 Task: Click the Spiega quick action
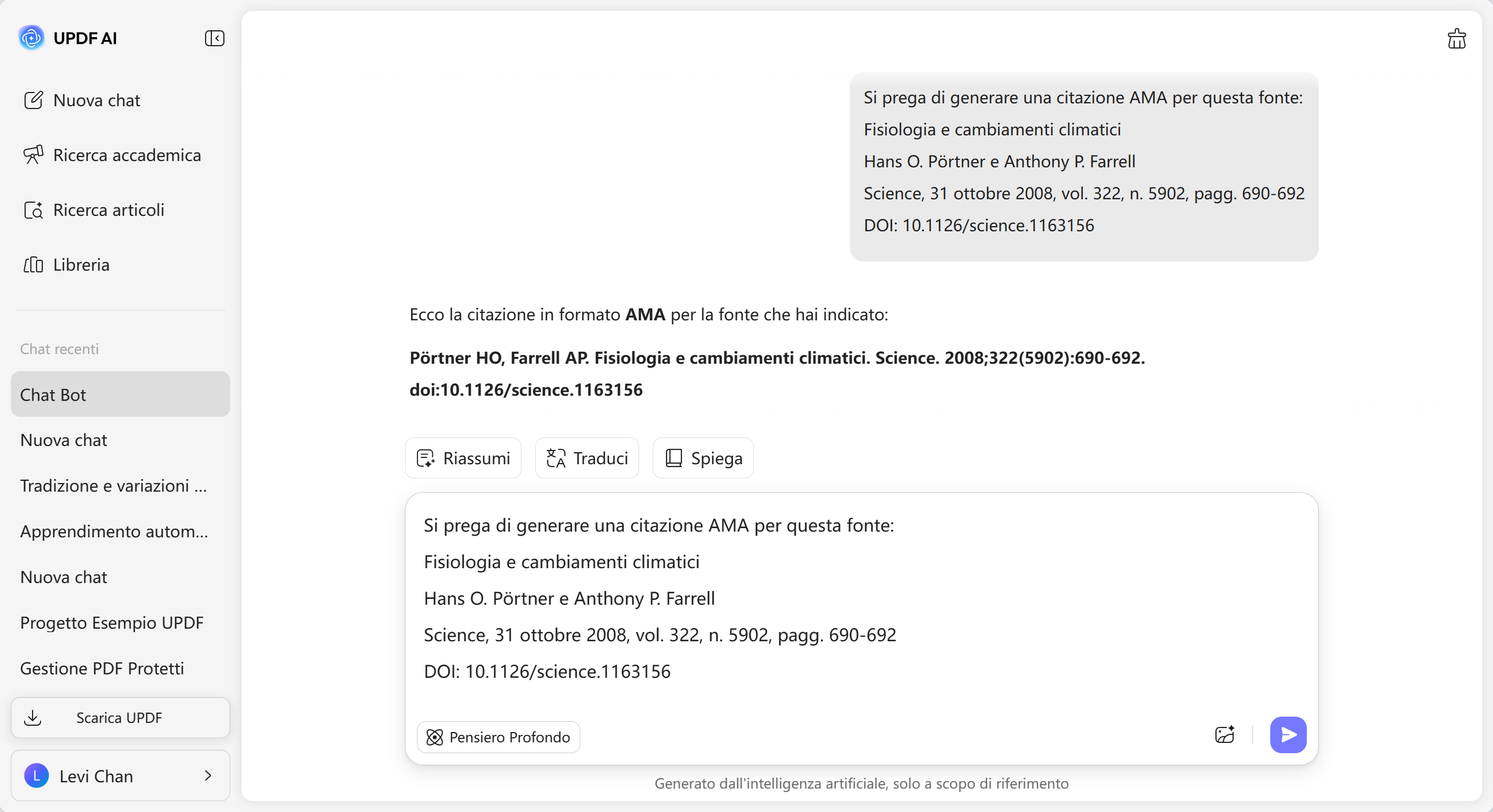703,459
